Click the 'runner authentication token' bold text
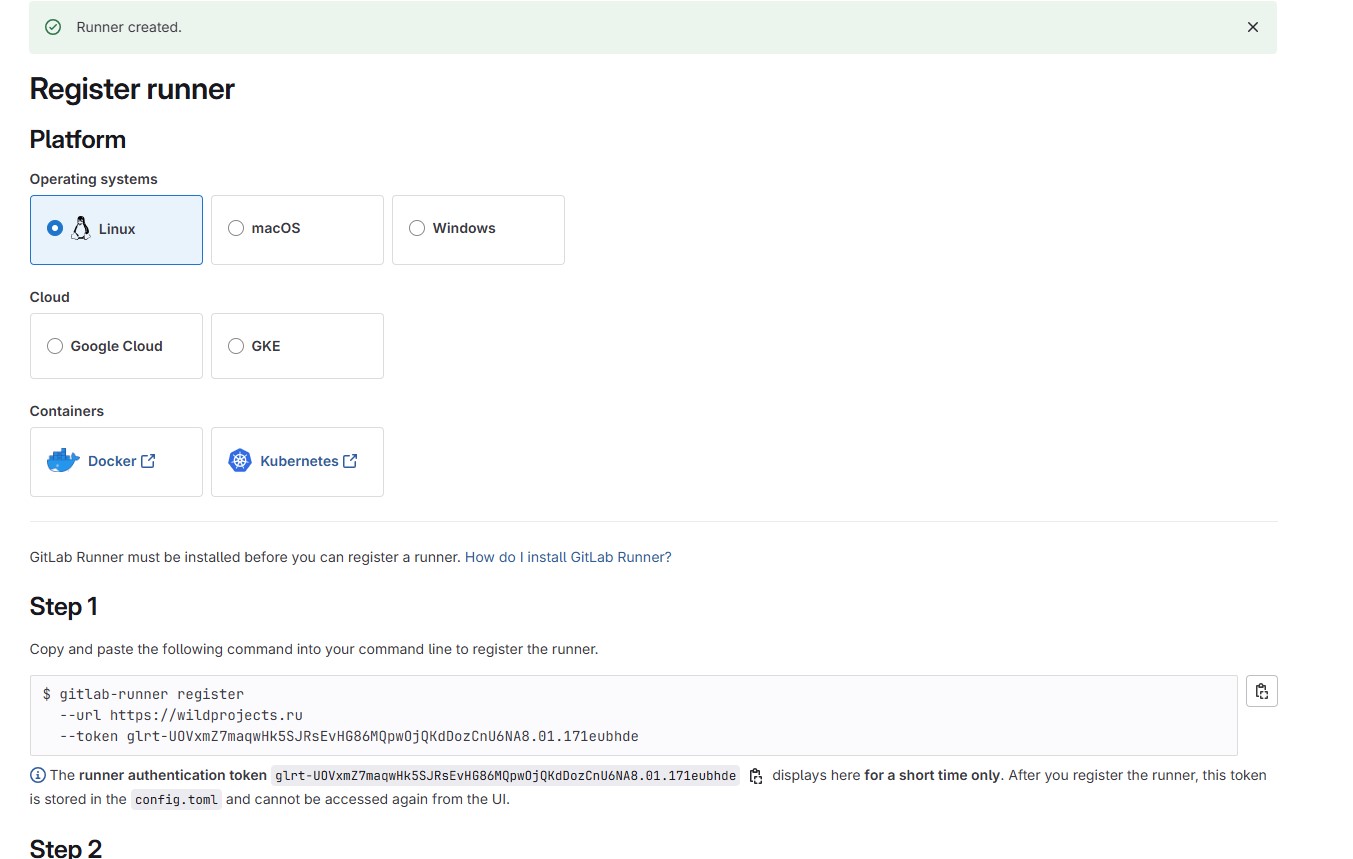Image resolution: width=1353 pixels, height=859 pixels. tap(172, 775)
